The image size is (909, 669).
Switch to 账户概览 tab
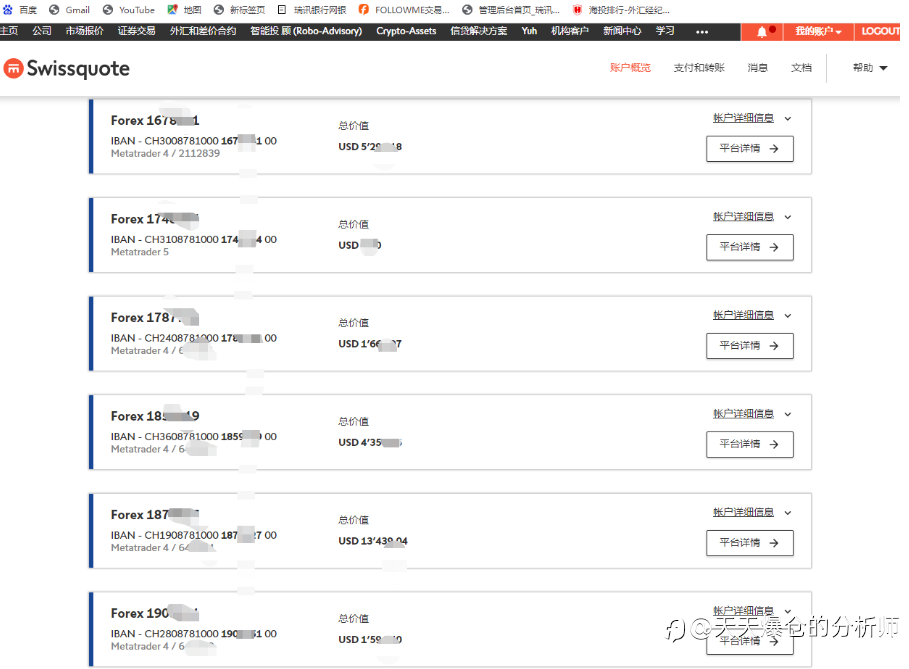[630, 68]
